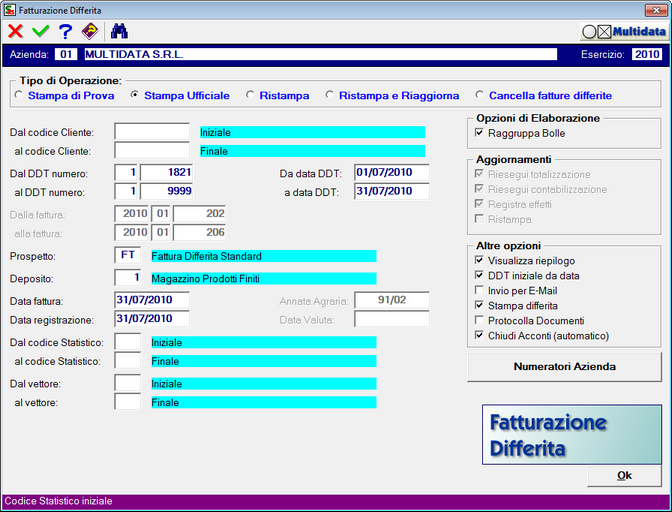Screen dimensions: 672x512
Task: Click the Esercizio field 2010
Action: (x=647, y=54)
